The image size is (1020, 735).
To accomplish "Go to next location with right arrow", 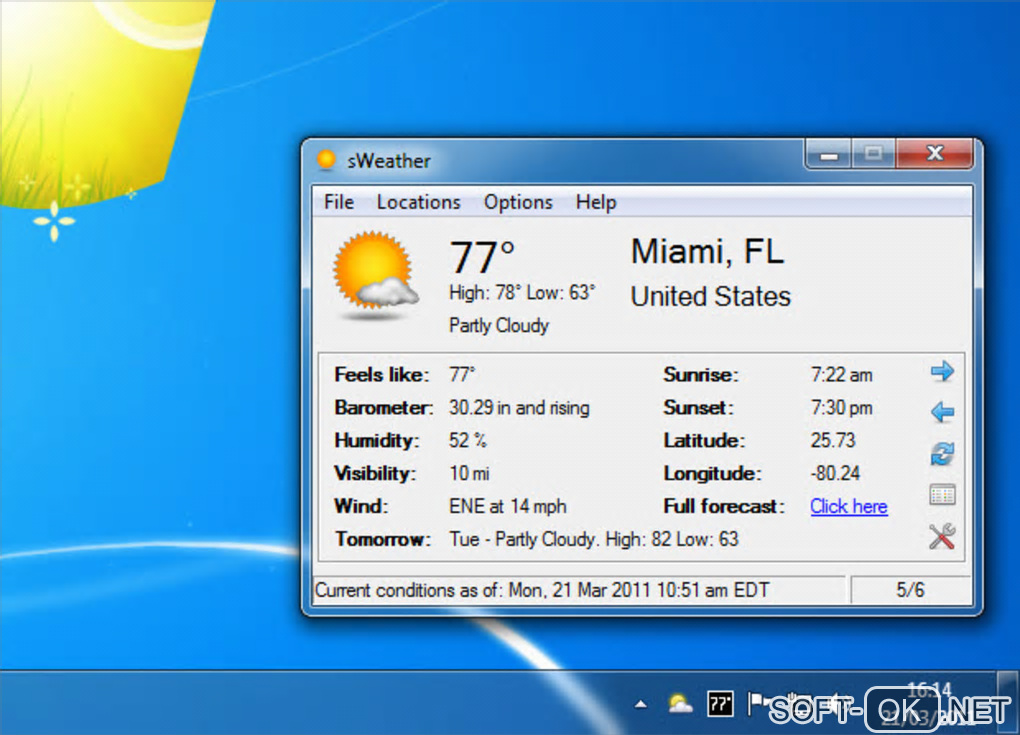I will [942, 372].
